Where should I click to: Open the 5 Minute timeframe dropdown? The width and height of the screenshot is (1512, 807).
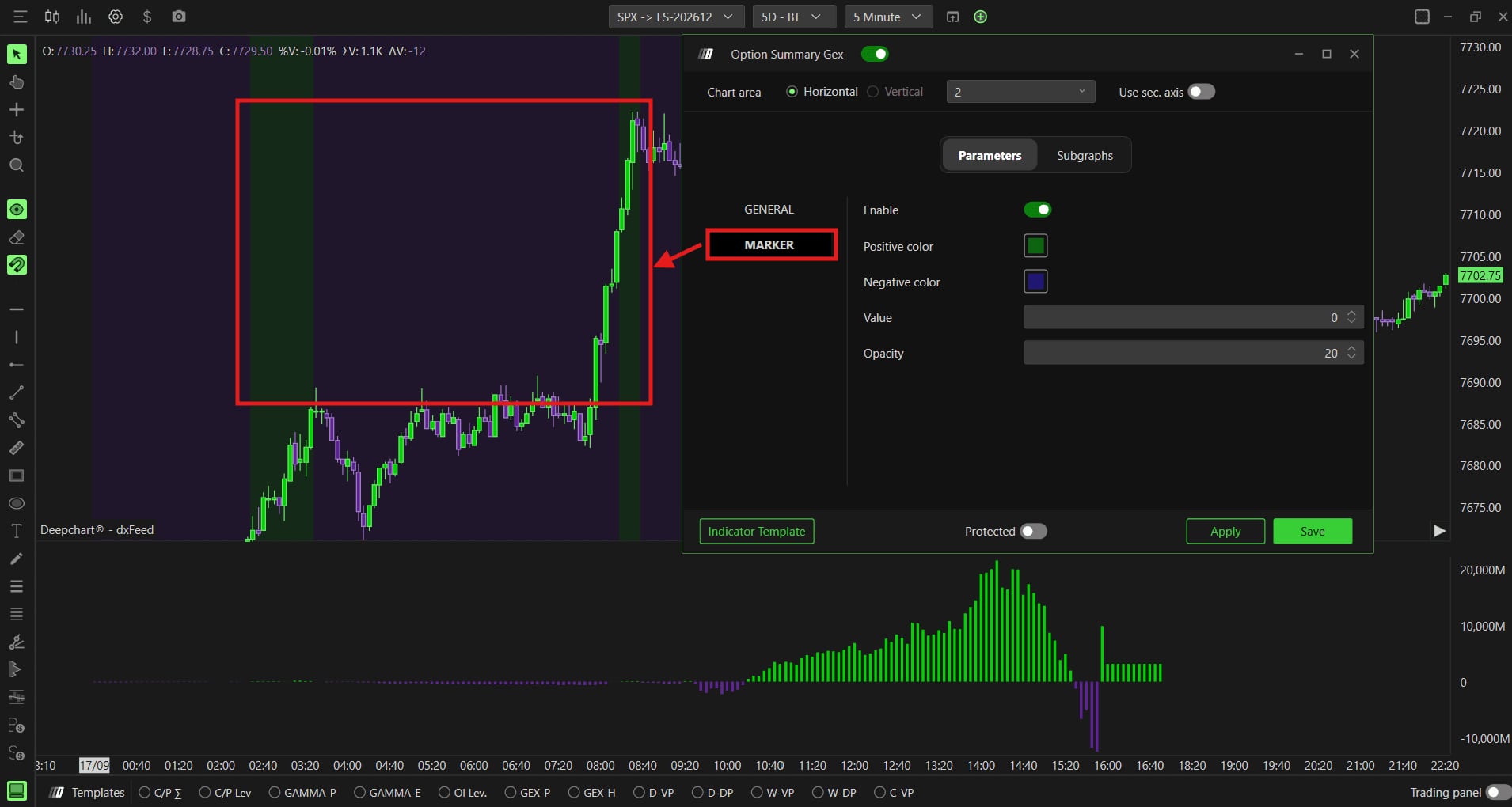coord(888,17)
